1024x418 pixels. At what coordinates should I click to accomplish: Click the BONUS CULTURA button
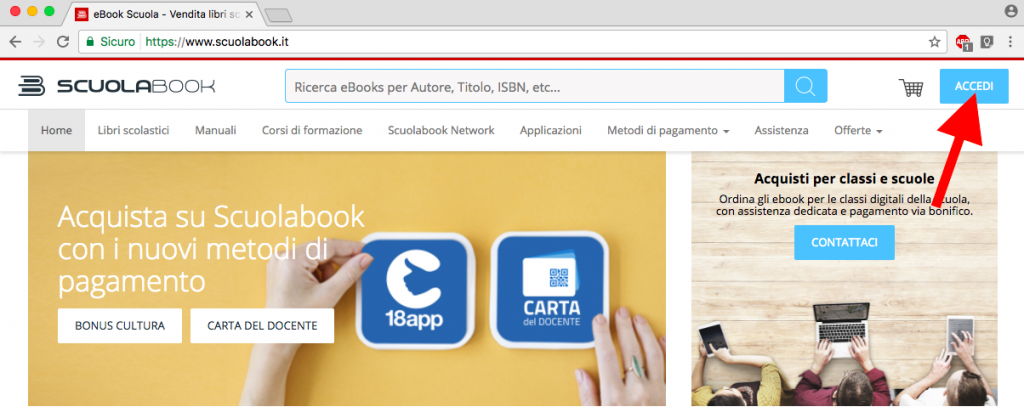click(x=120, y=325)
